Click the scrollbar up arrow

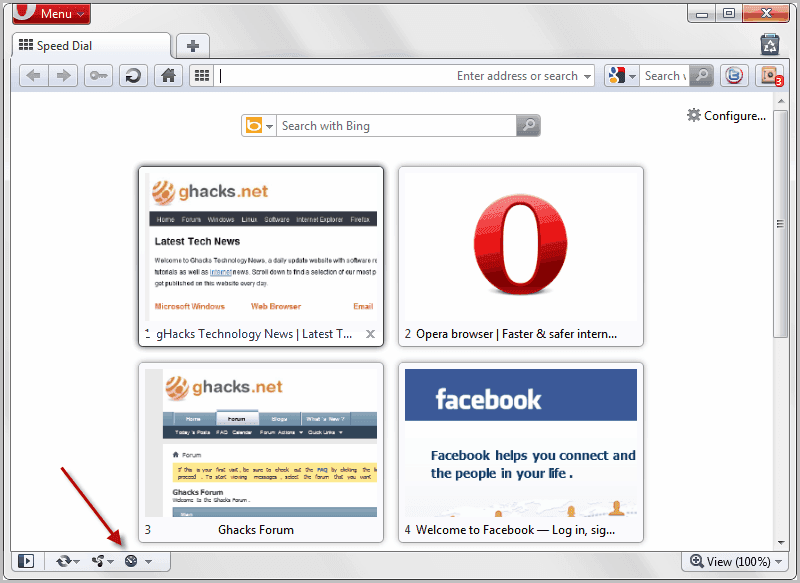(781, 101)
